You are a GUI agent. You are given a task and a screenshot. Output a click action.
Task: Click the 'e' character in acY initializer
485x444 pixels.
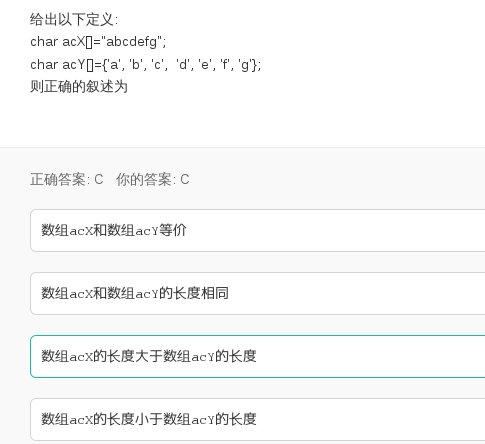tap(204, 64)
